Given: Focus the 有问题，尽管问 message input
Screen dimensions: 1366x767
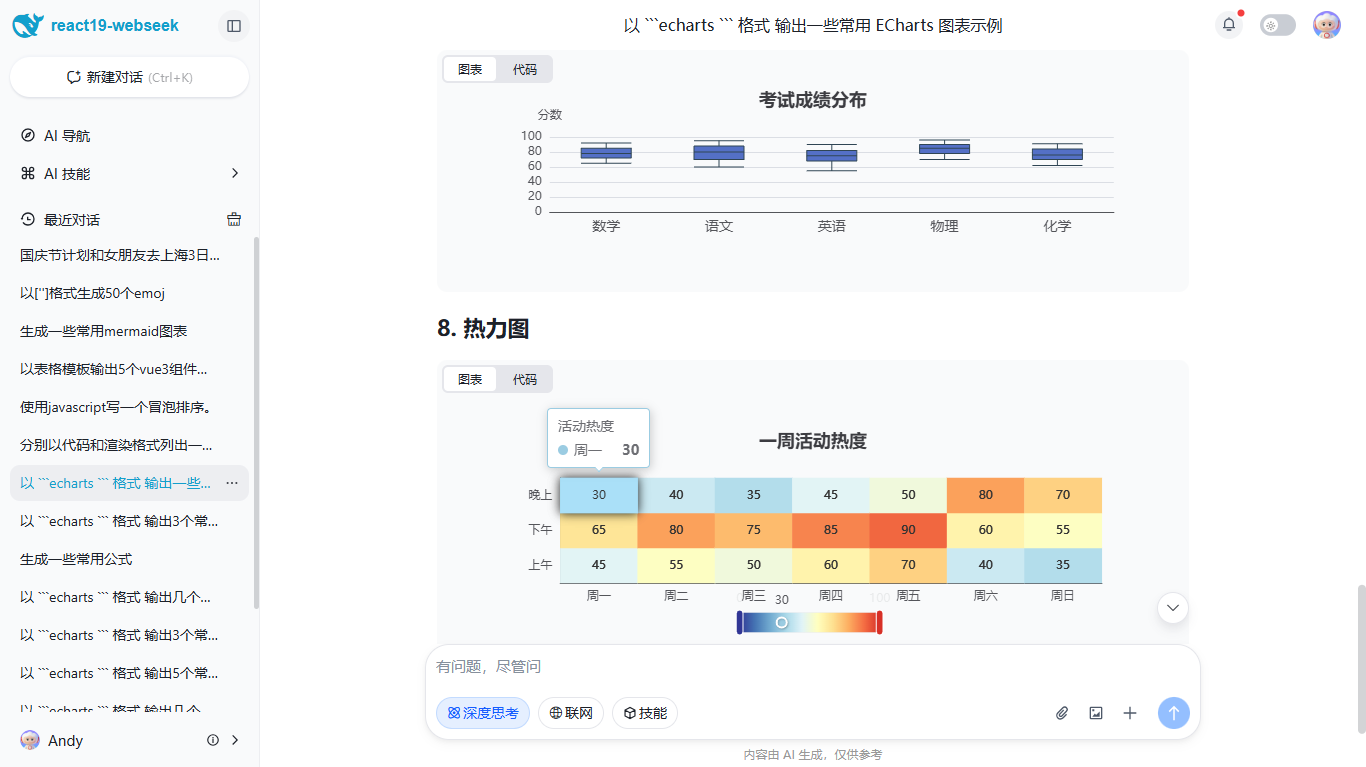Looking at the screenshot, I should coord(812,667).
